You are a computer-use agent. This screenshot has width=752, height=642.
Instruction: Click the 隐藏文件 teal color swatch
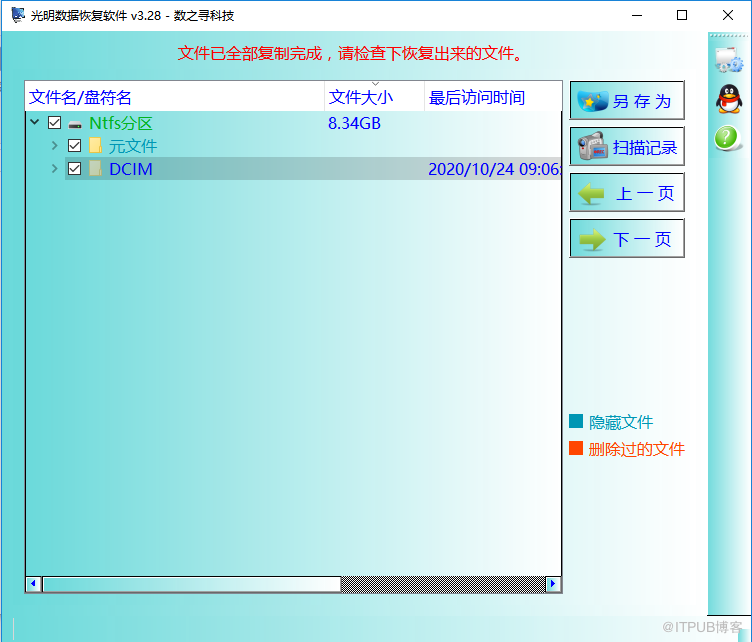576,421
